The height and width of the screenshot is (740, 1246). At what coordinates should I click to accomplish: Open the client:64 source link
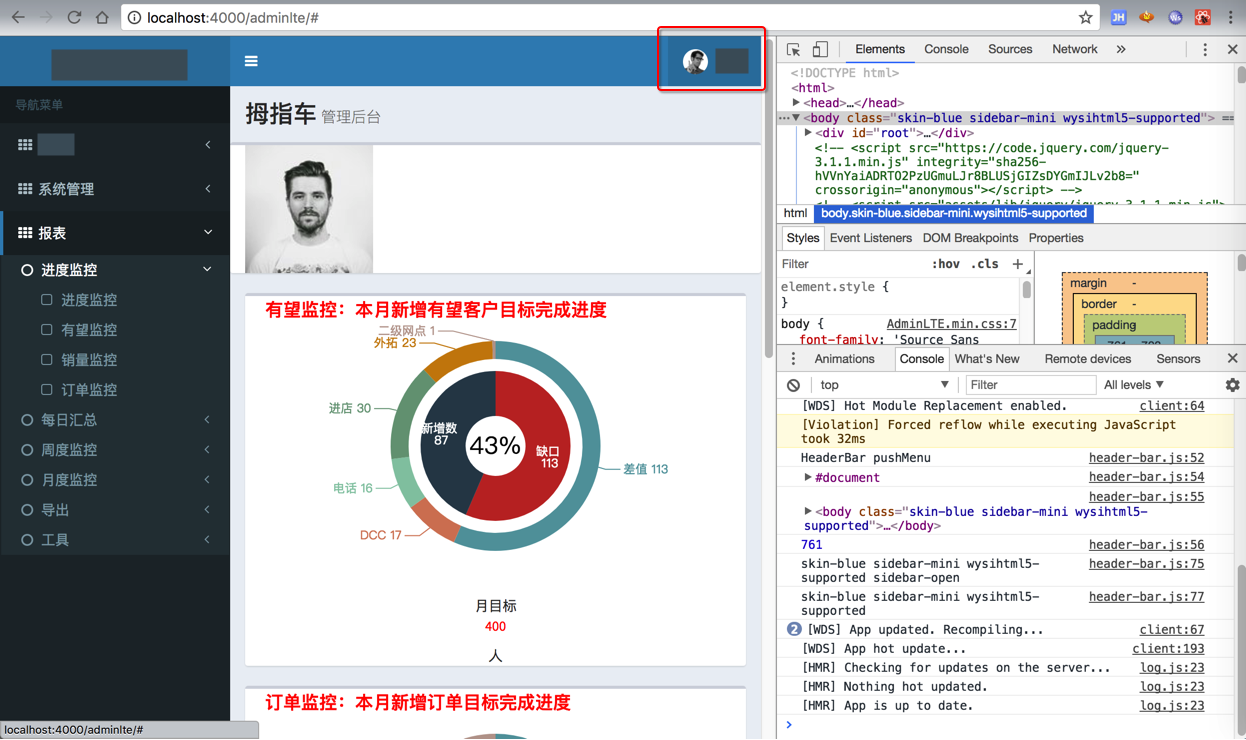[x=1172, y=406]
